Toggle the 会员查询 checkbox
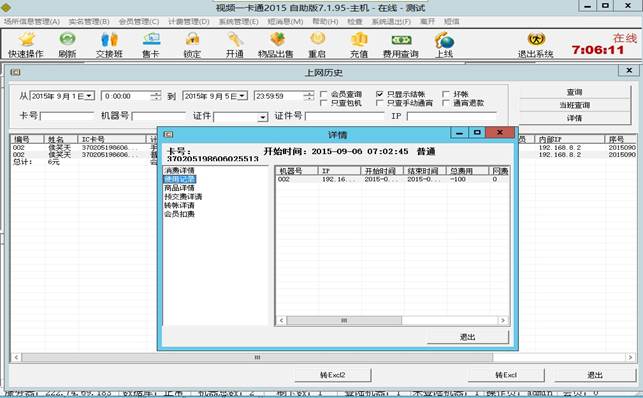The image size is (643, 398). [x=324, y=94]
